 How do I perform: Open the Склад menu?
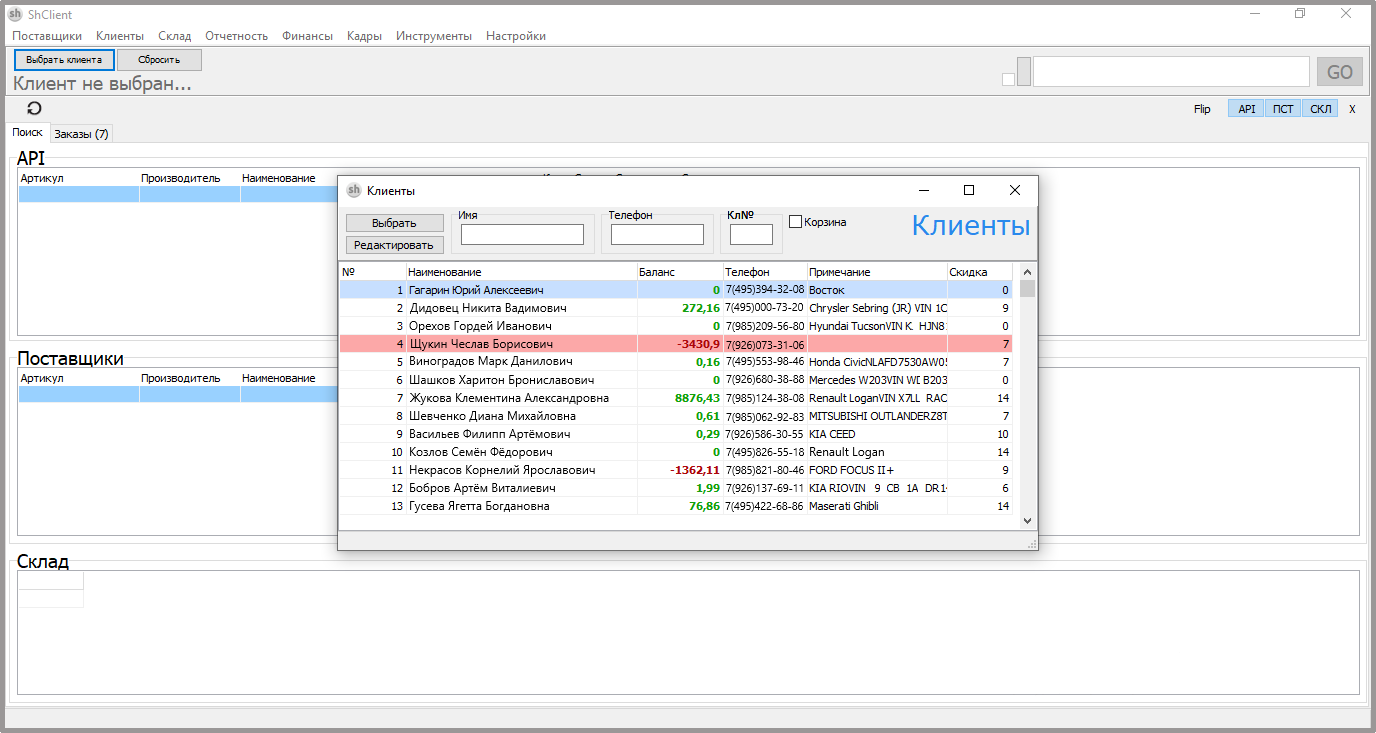[x=175, y=36]
